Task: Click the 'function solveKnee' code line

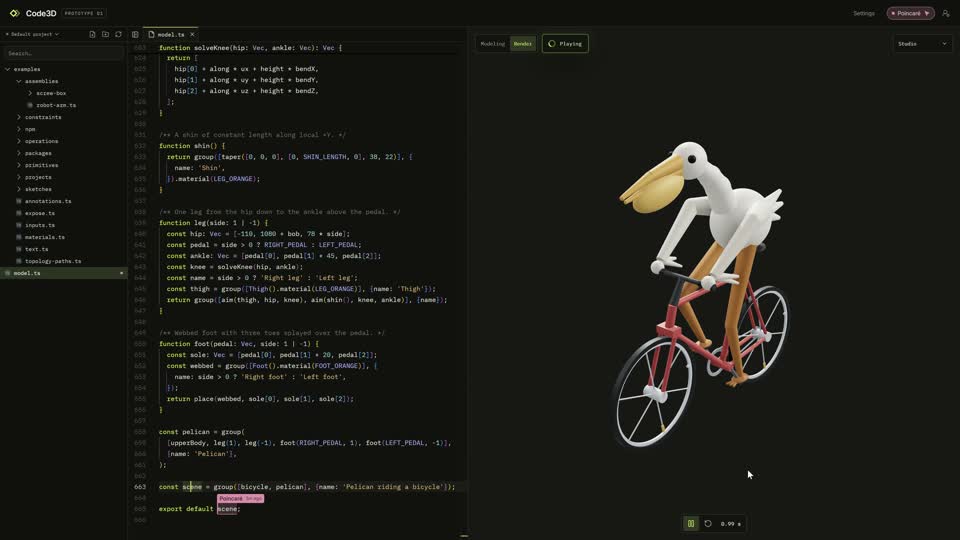Action: coord(250,48)
